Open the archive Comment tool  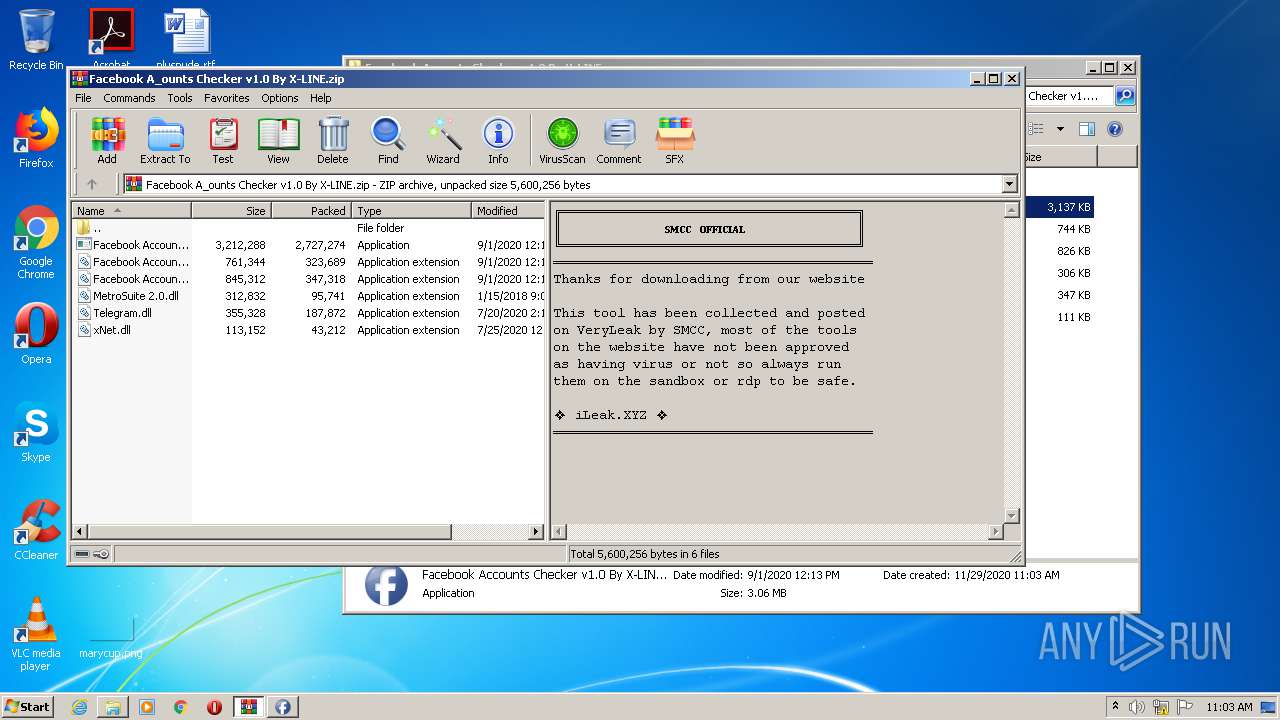pos(619,141)
